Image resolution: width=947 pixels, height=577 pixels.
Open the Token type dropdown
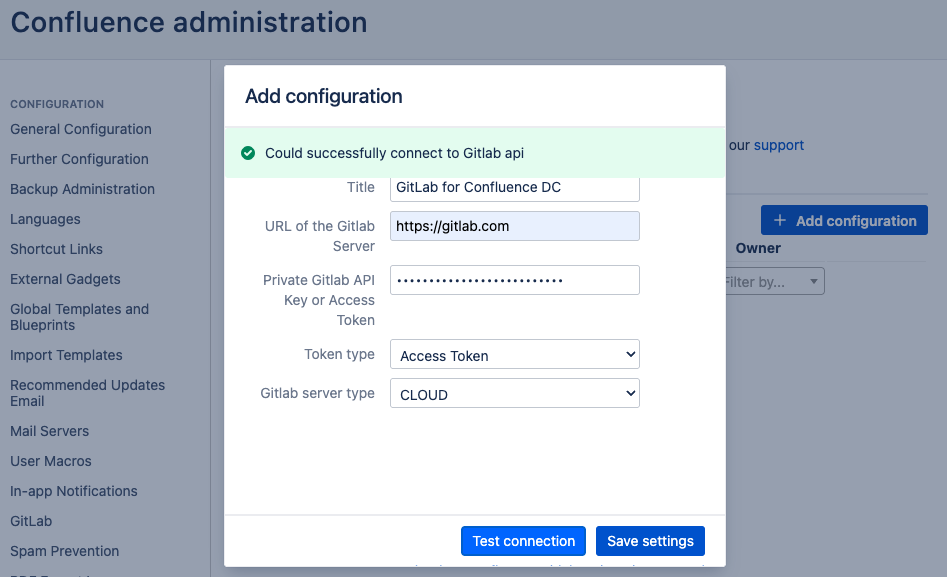pyautogui.click(x=515, y=355)
